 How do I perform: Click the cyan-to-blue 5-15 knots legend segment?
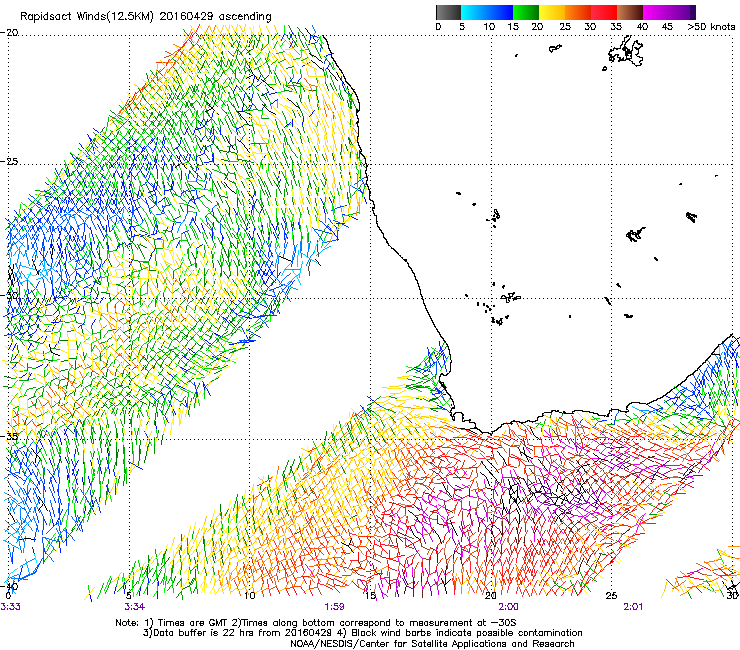(487, 12)
